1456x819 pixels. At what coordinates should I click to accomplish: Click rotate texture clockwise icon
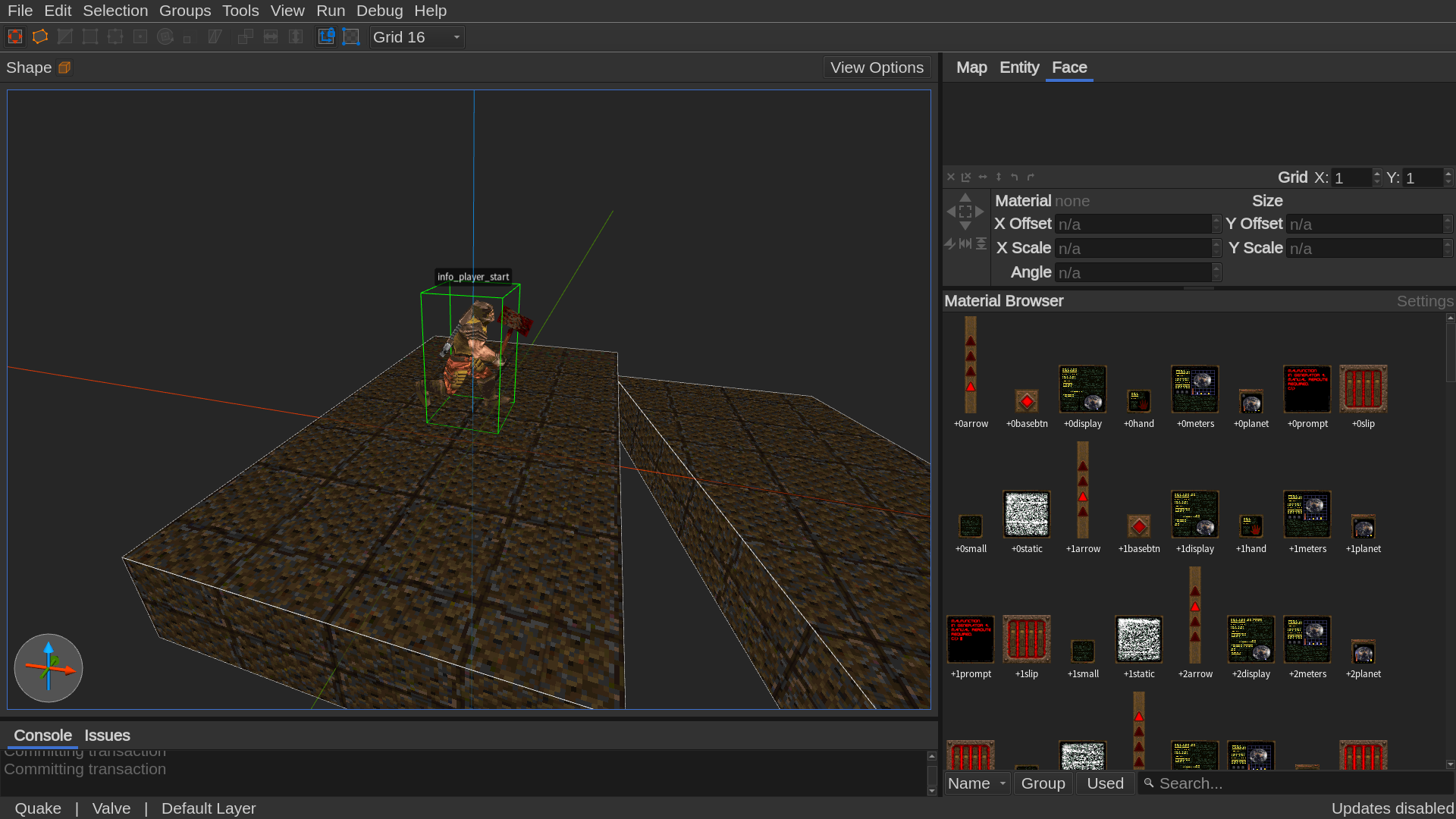(x=1031, y=177)
